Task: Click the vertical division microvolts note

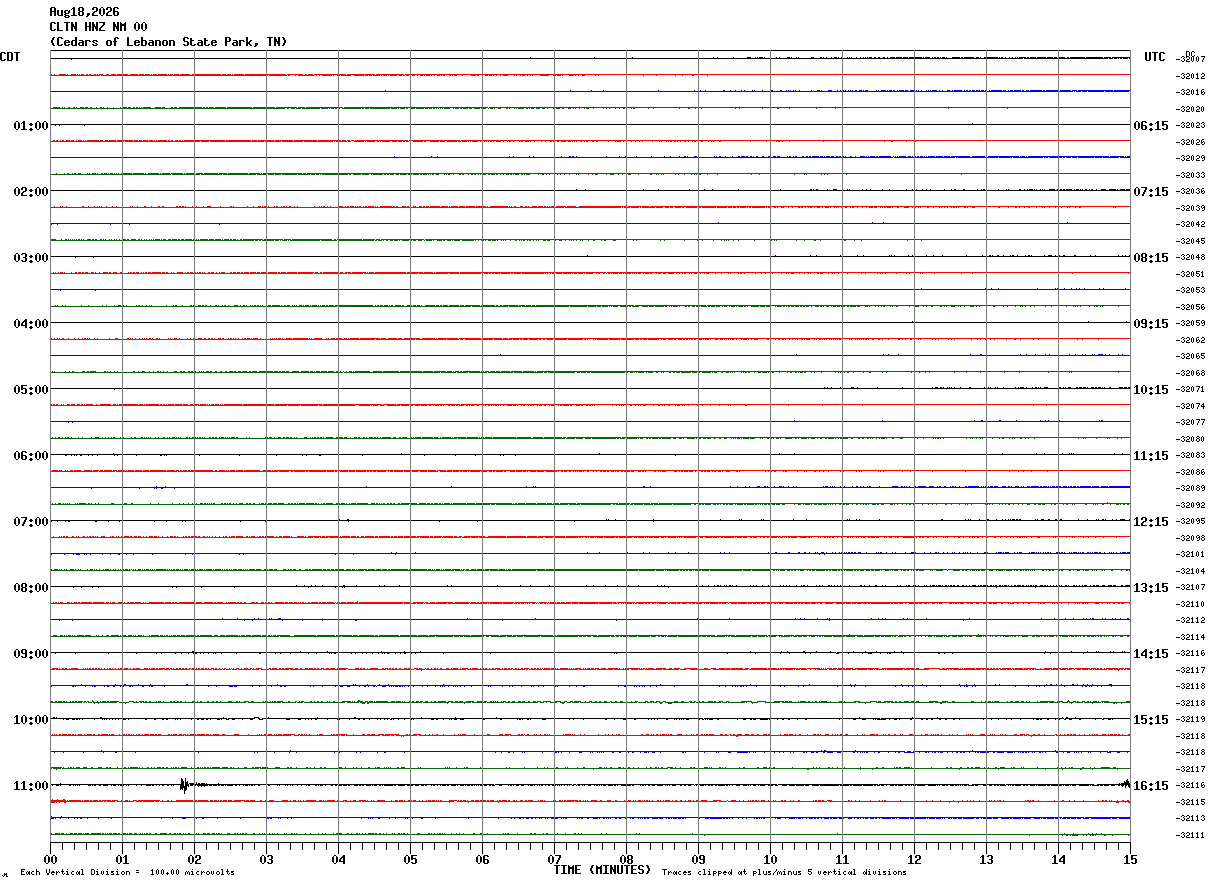Action: coord(127,872)
